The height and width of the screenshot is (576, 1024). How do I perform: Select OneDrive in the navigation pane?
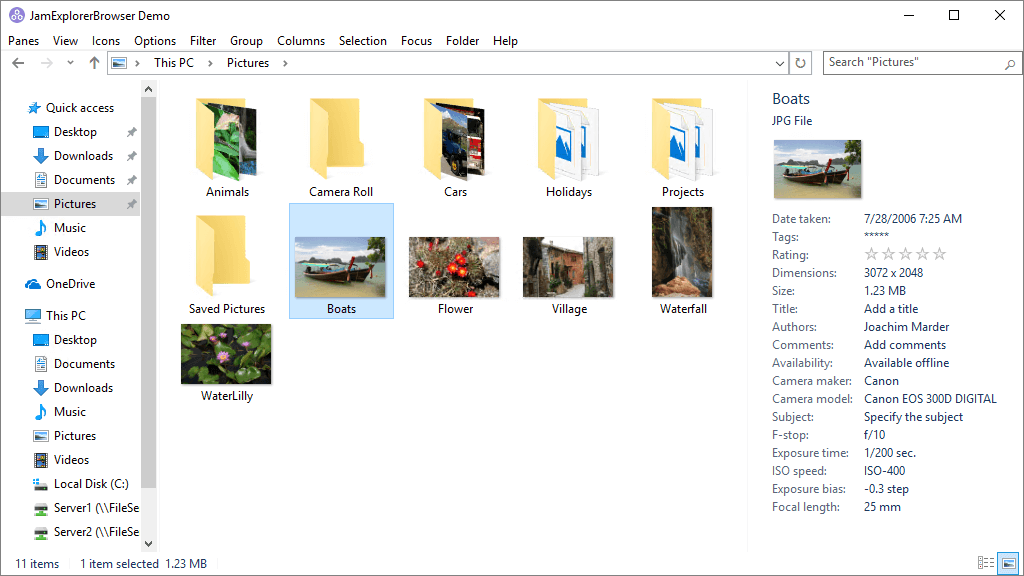coord(70,284)
